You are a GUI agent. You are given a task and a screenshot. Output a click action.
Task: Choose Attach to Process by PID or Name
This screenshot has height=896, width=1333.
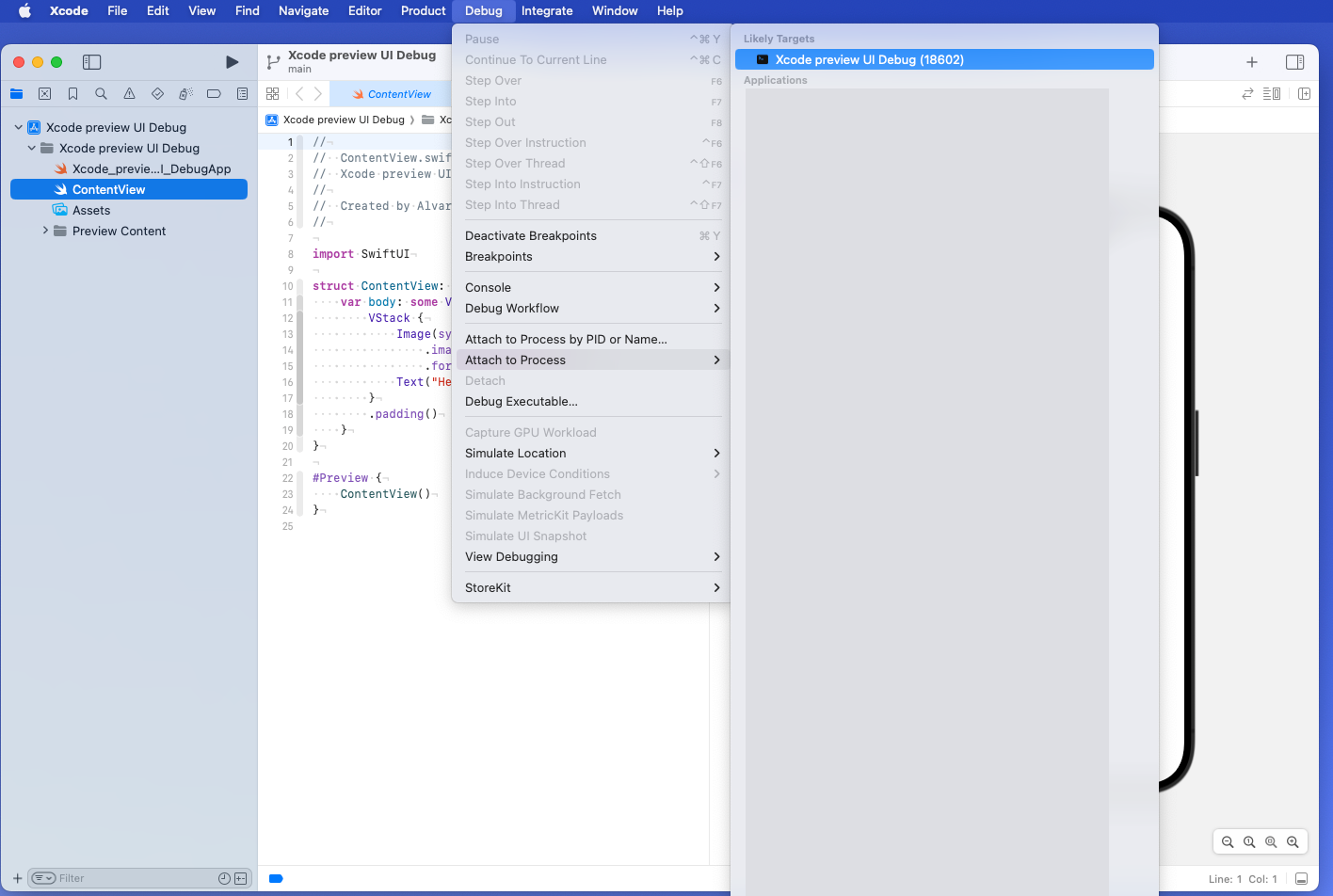pyautogui.click(x=591, y=339)
